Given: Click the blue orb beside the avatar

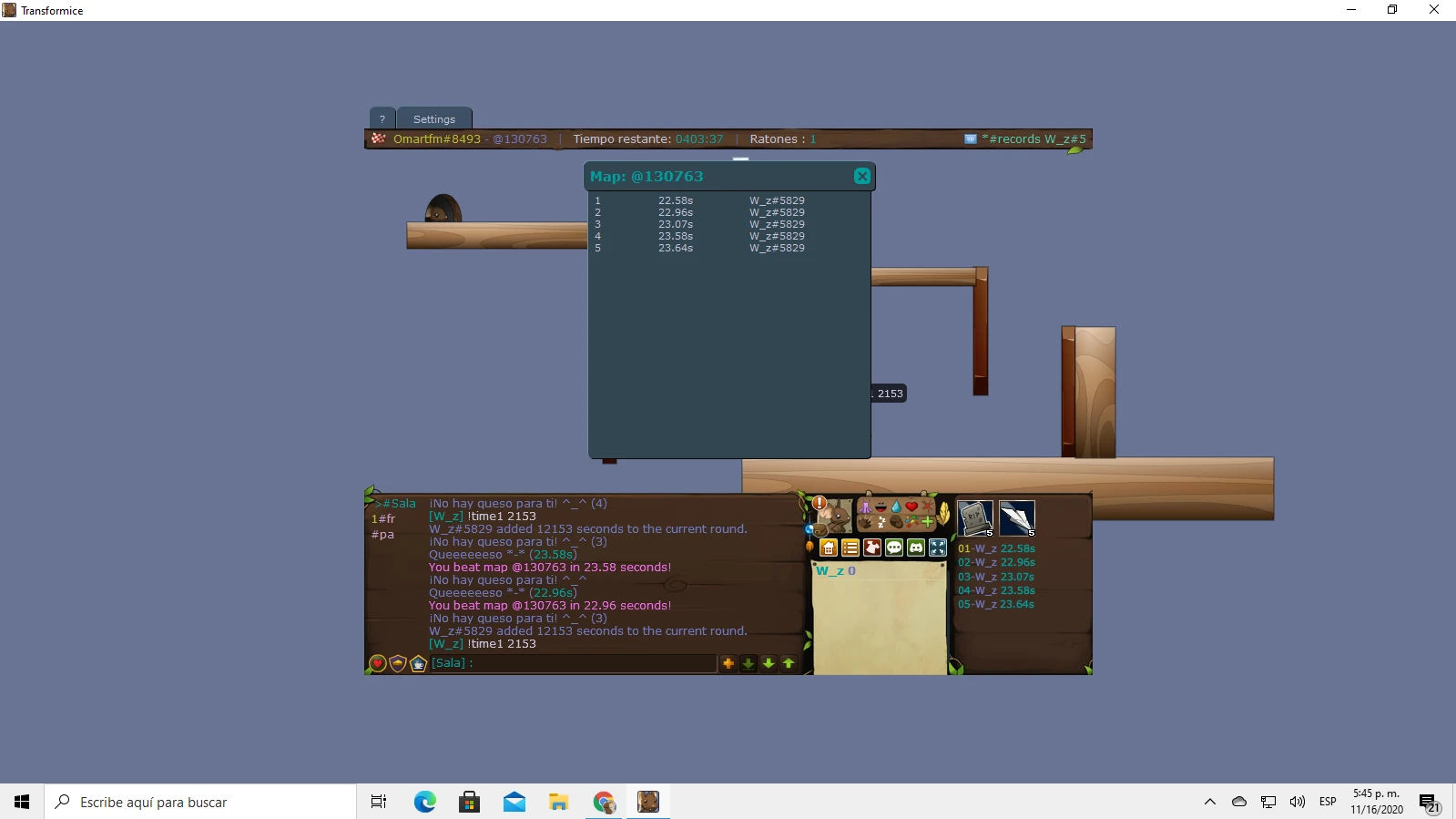Looking at the screenshot, I should [809, 528].
